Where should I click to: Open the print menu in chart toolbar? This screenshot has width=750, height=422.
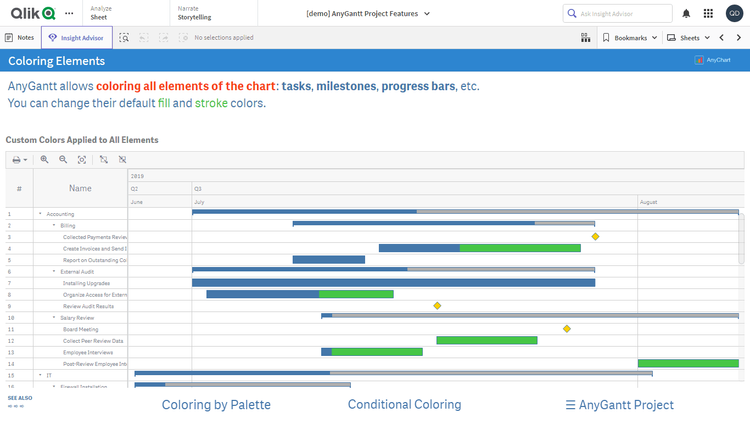[x=19, y=159]
